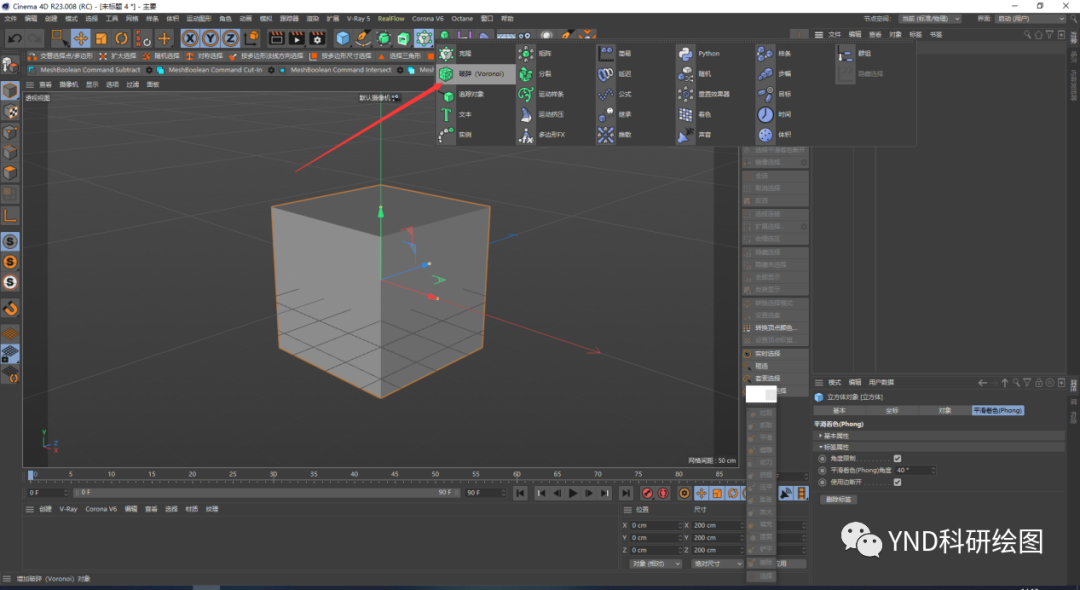The height and width of the screenshot is (590, 1080).
Task: Click the delete tag button
Action: tap(838, 499)
